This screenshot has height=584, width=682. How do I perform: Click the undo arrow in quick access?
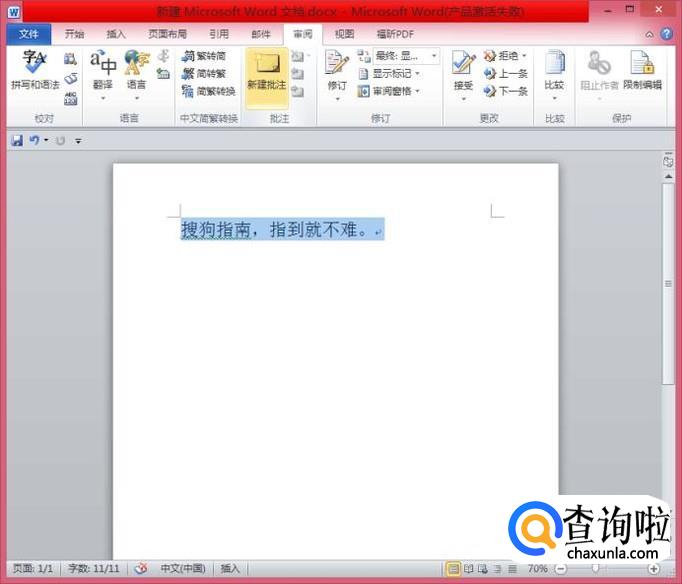(x=34, y=140)
